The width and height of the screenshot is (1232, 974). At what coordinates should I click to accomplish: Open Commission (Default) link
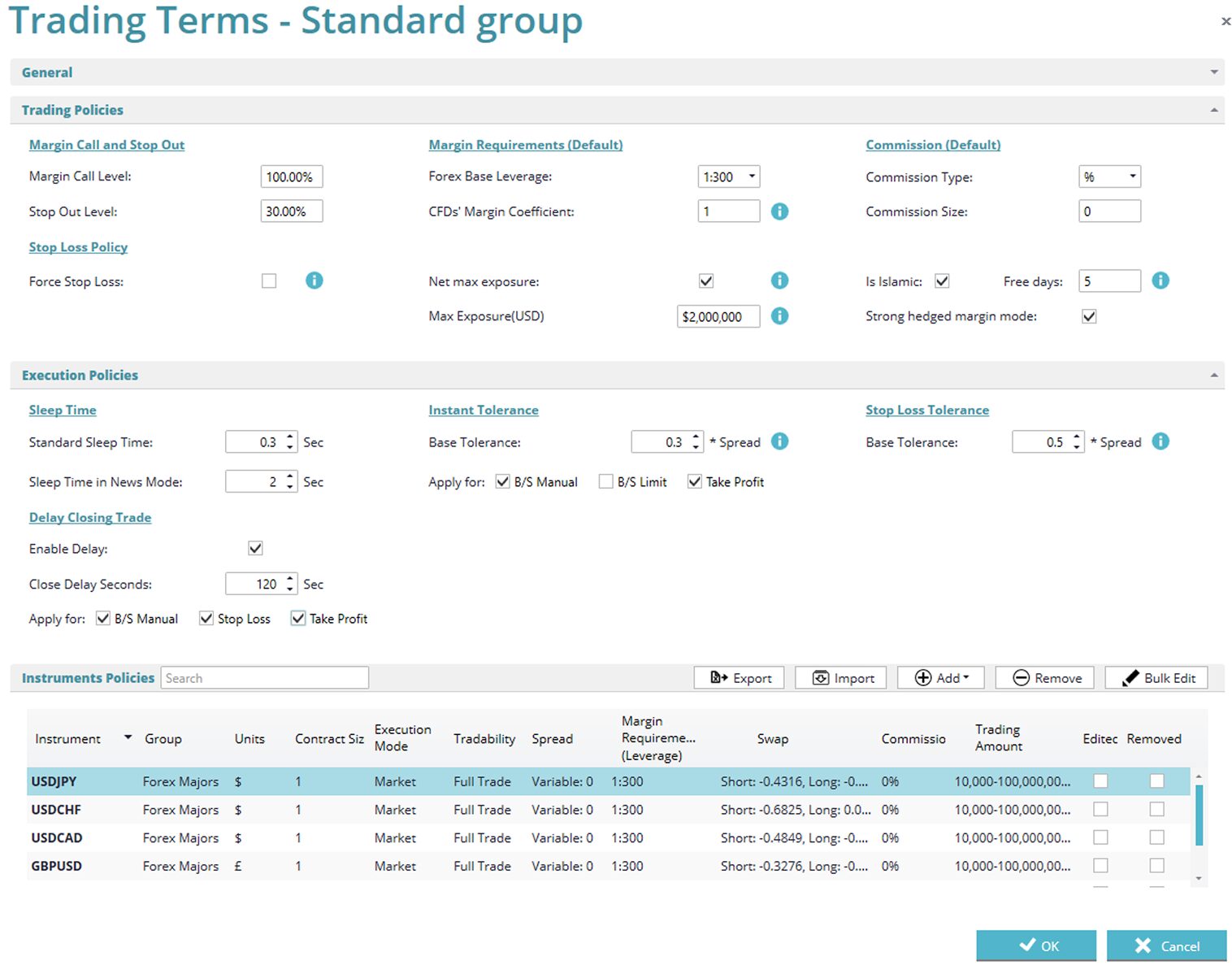[x=933, y=145]
